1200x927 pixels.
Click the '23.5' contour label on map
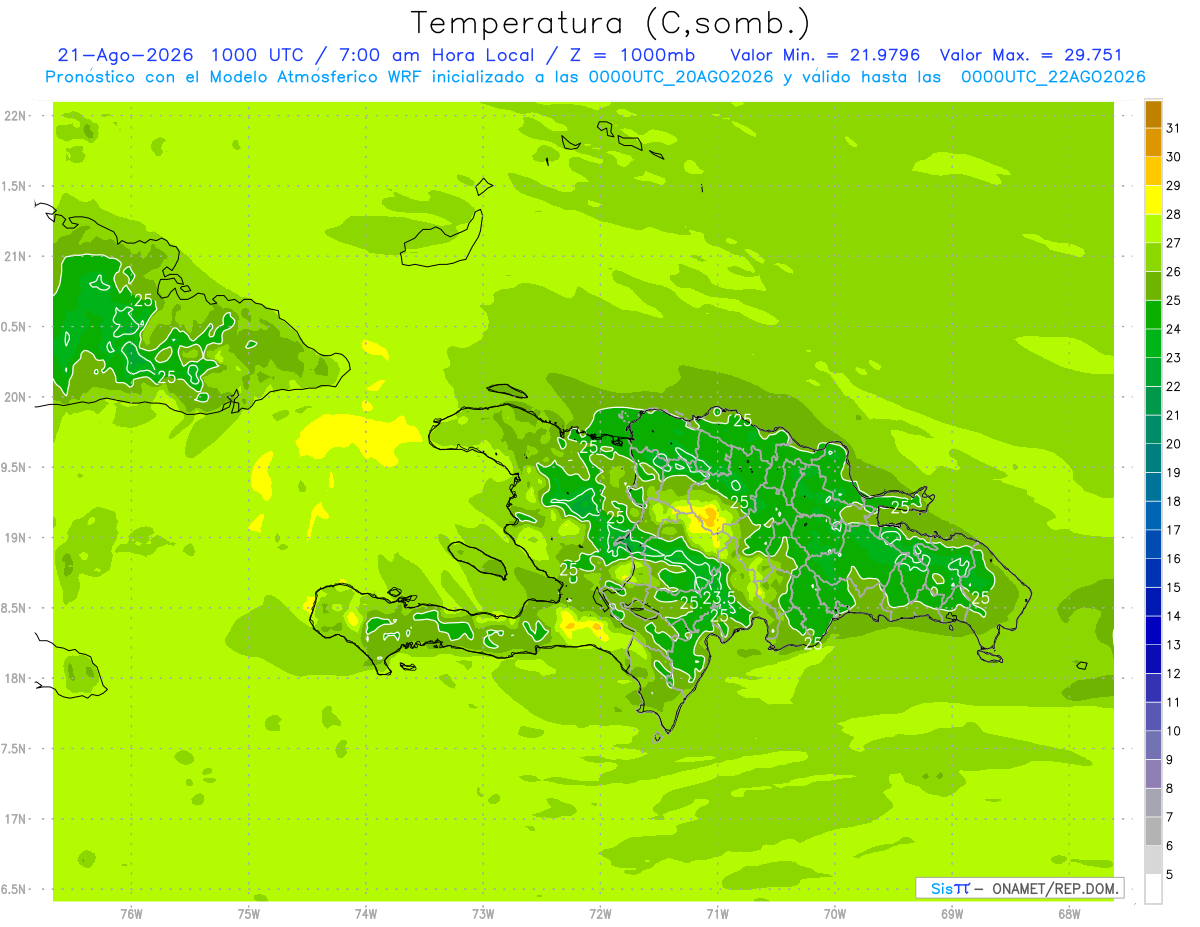tap(719, 598)
